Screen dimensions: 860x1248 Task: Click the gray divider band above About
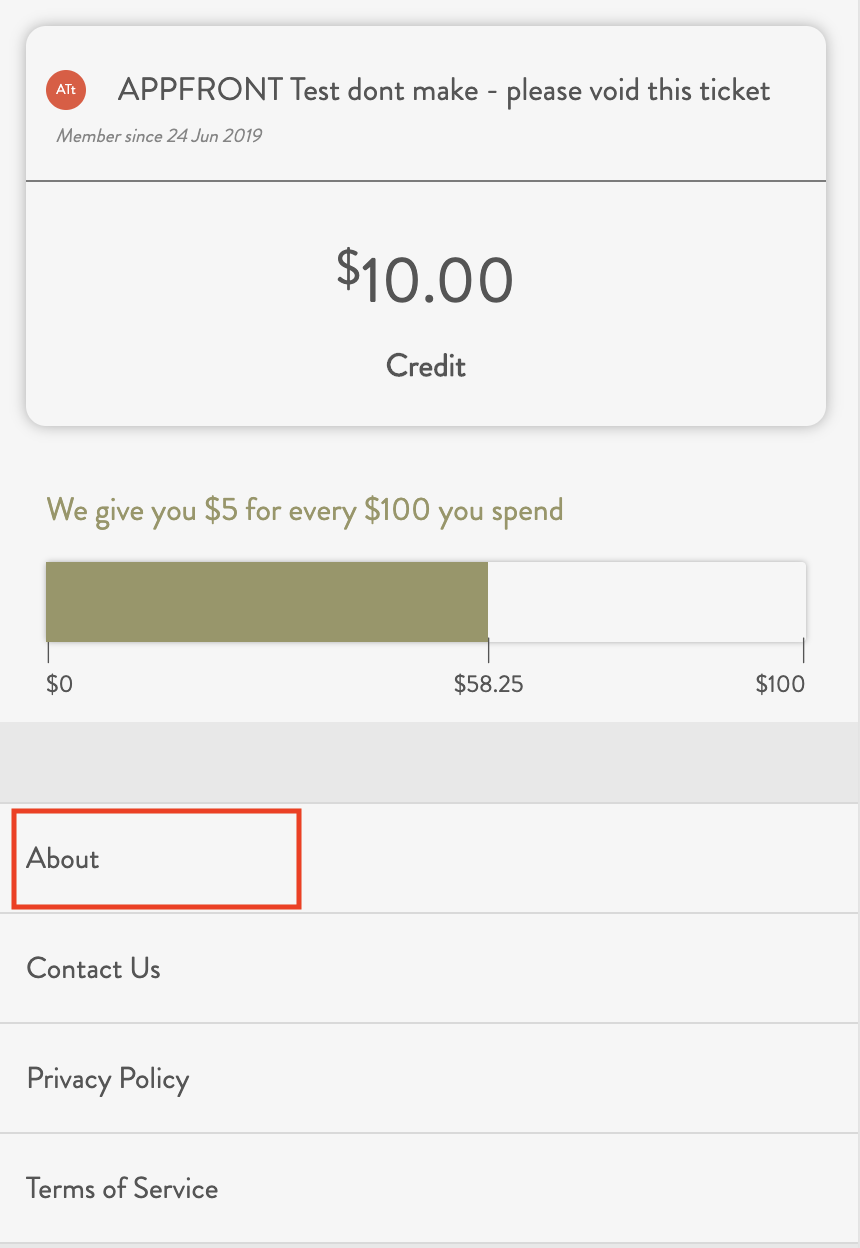pyautogui.click(x=430, y=762)
